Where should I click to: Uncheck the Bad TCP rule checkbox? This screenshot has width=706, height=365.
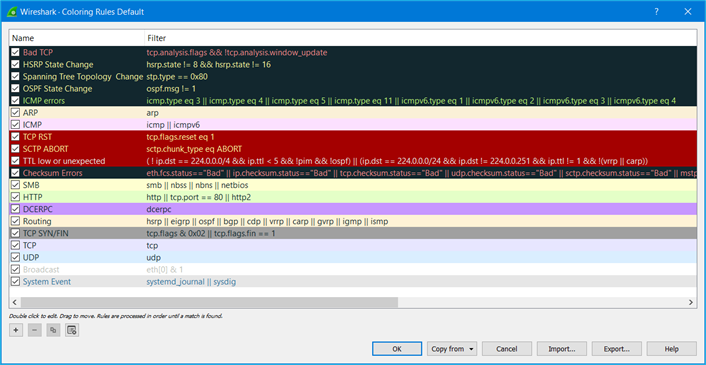click(16, 53)
